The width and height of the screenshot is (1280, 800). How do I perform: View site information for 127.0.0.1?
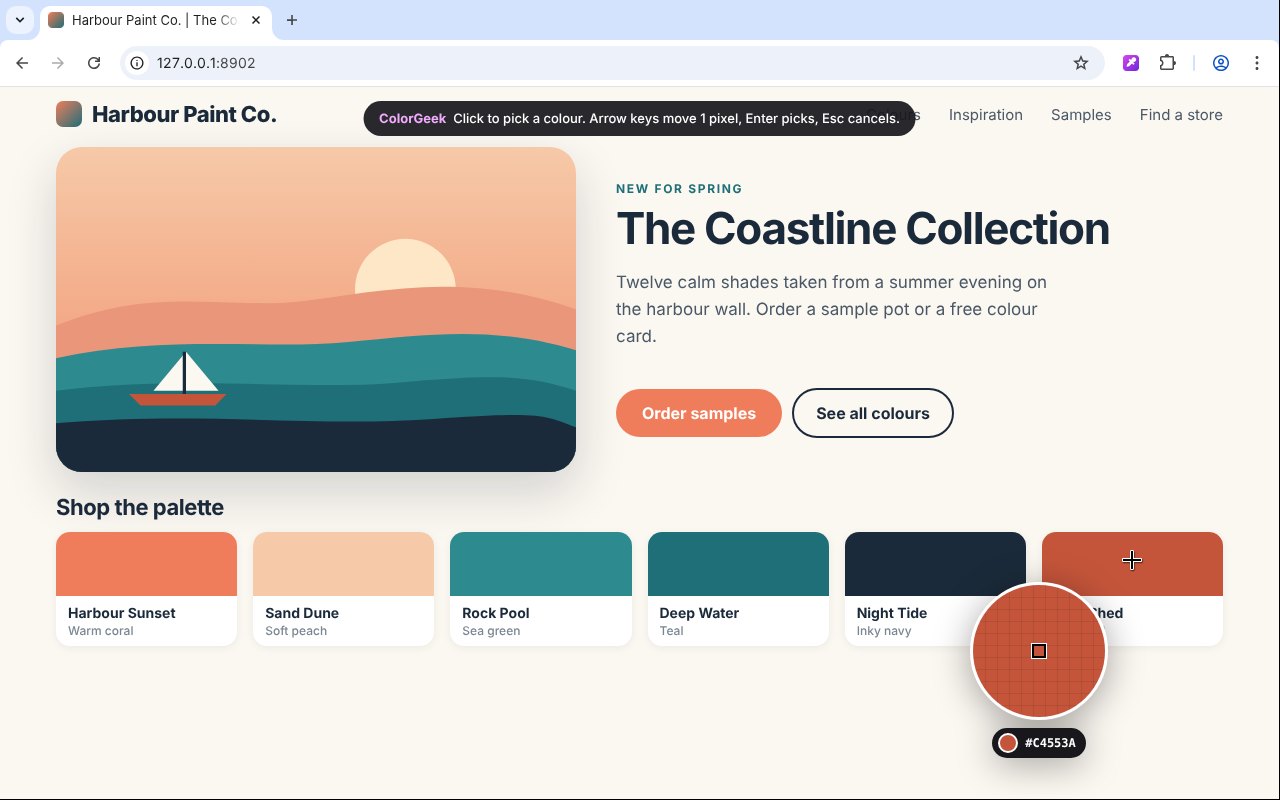point(138,63)
